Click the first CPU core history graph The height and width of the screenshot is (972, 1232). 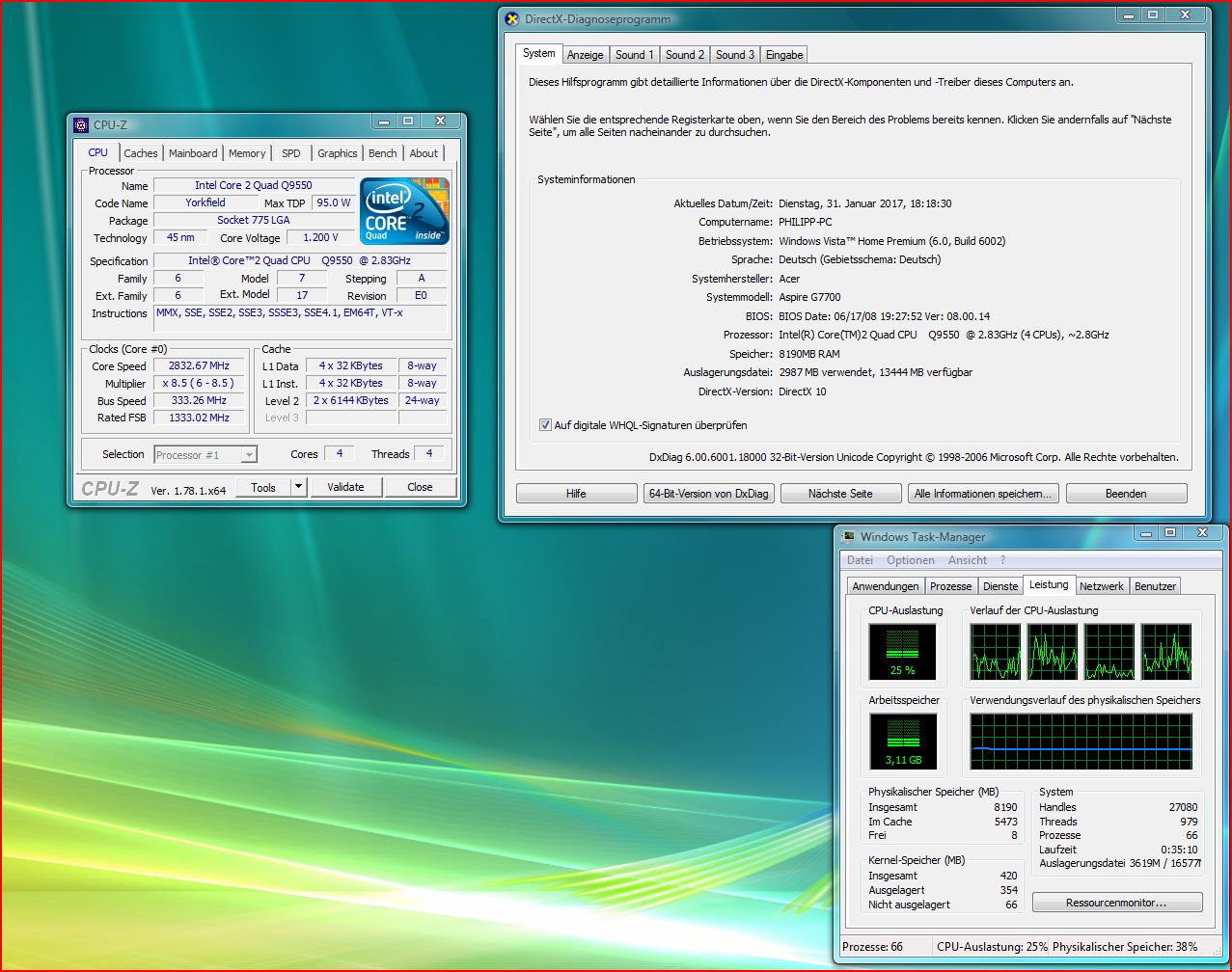[996, 652]
